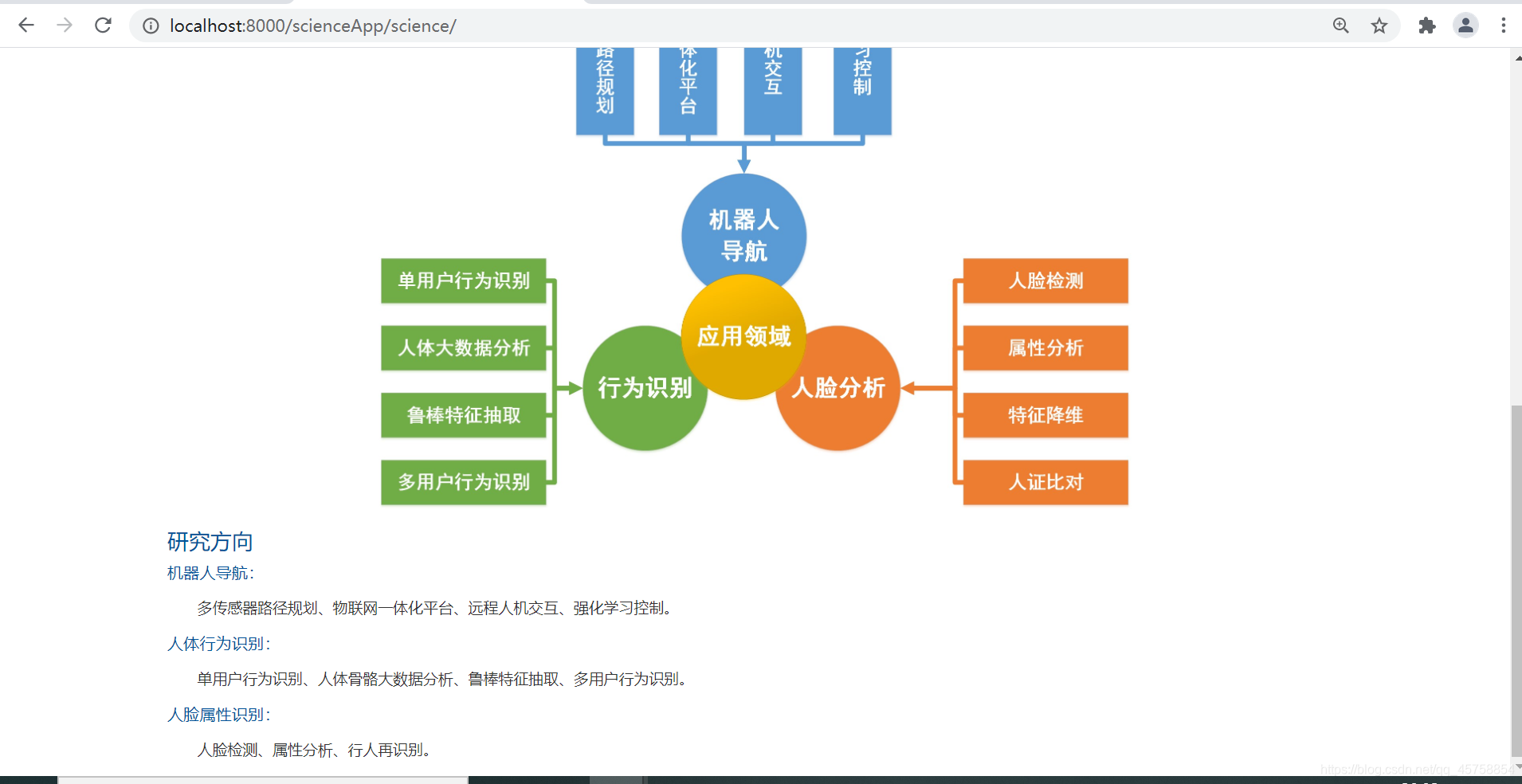
Task: Go back to the previous page
Action: (26, 25)
